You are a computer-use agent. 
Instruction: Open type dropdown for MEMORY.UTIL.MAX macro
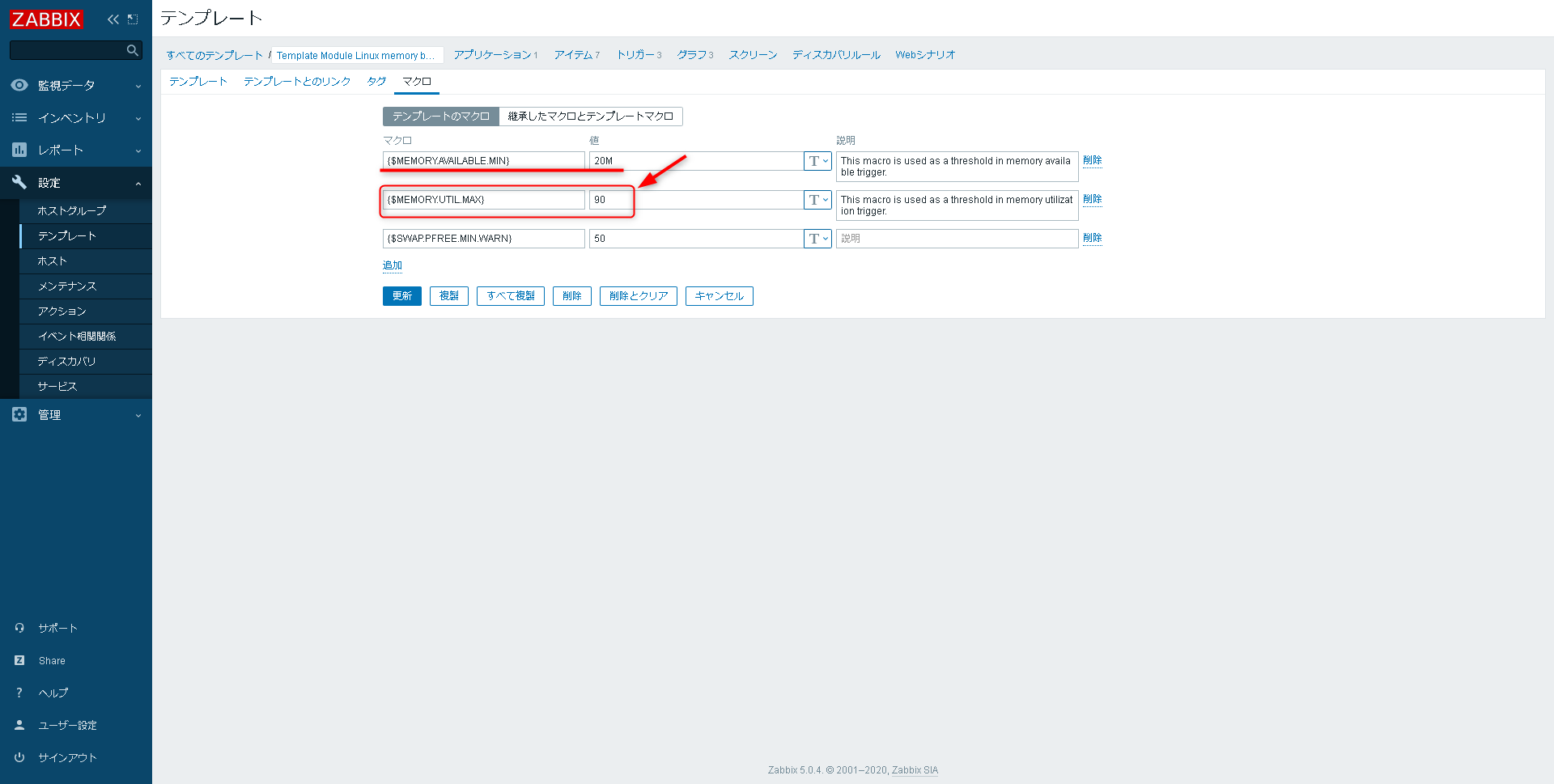(817, 200)
